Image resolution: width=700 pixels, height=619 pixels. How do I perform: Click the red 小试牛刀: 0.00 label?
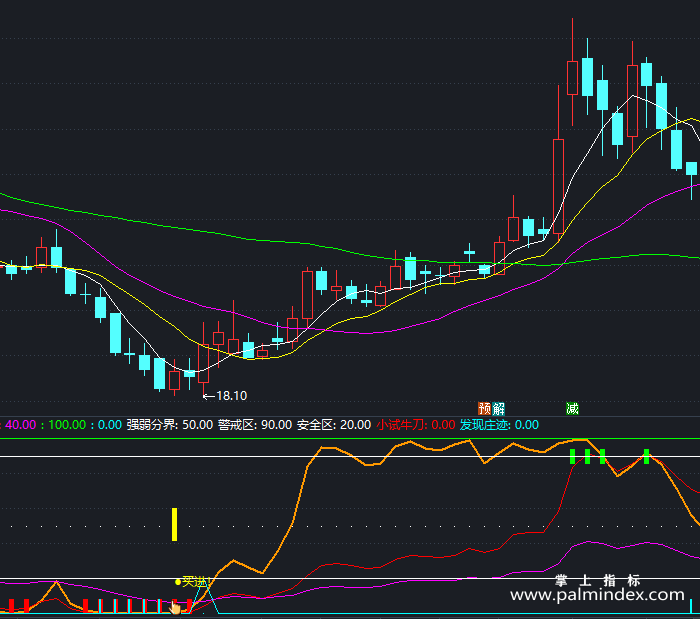click(416, 425)
